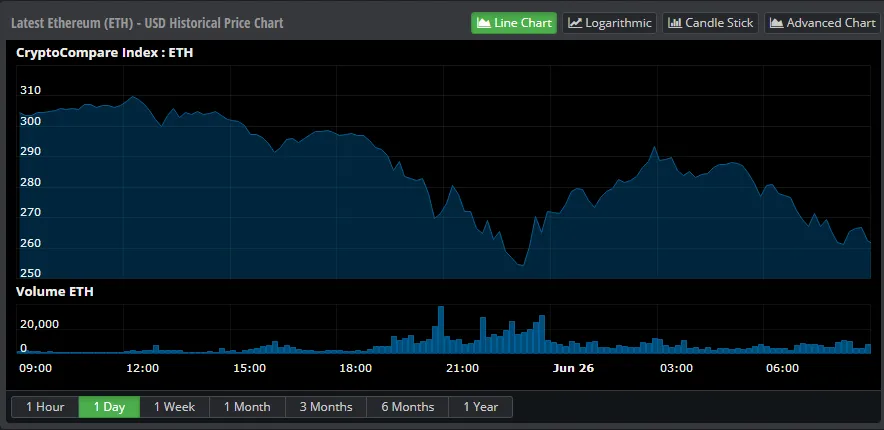Choose the 3 Months range

pos(325,407)
